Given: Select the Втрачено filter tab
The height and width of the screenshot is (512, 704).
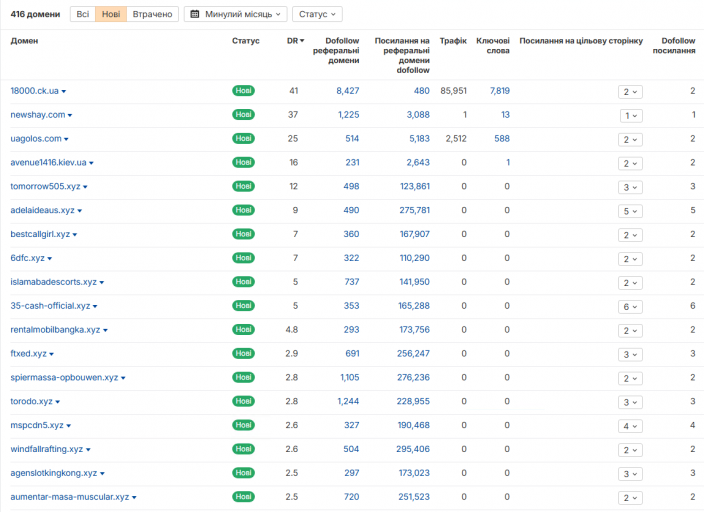Looking at the screenshot, I should (x=153, y=14).
